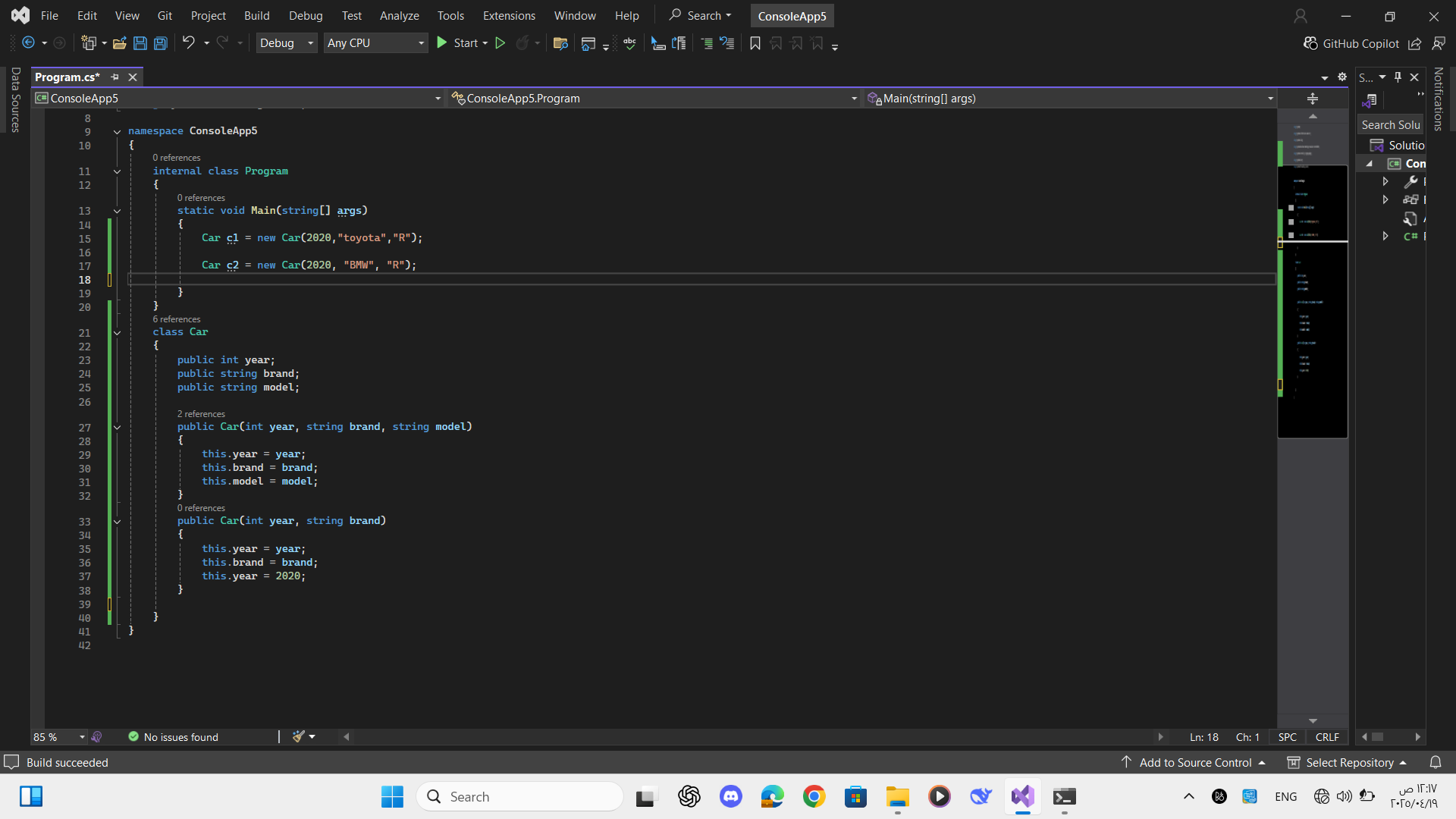The height and width of the screenshot is (819, 1456).
Task: Click the Windows Start button
Action: [x=392, y=796]
